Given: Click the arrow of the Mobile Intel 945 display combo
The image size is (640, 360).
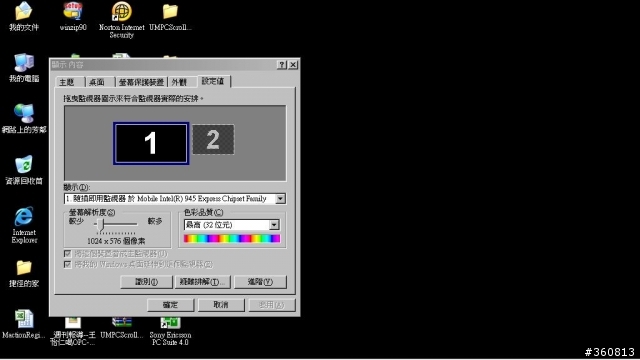Looking at the screenshot, I should 280,199.
